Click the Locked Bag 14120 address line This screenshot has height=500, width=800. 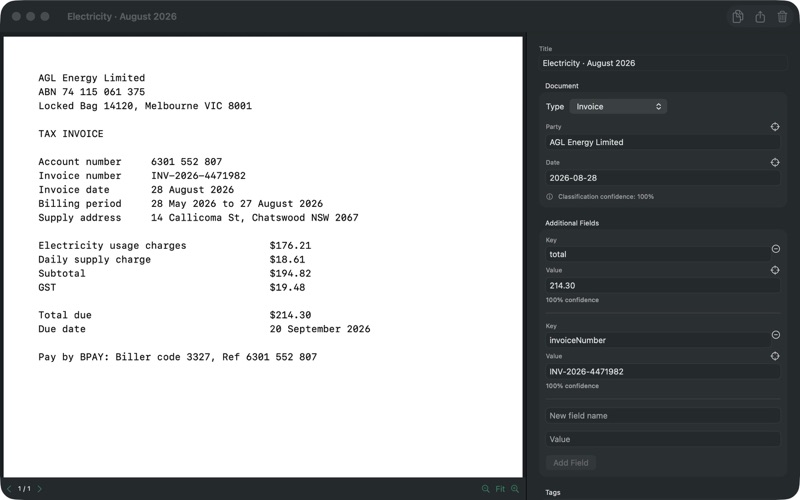click(x=145, y=106)
